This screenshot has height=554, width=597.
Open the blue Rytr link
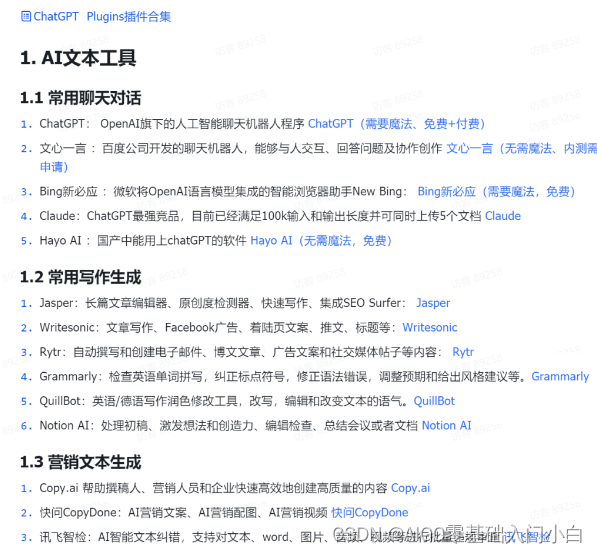(463, 352)
